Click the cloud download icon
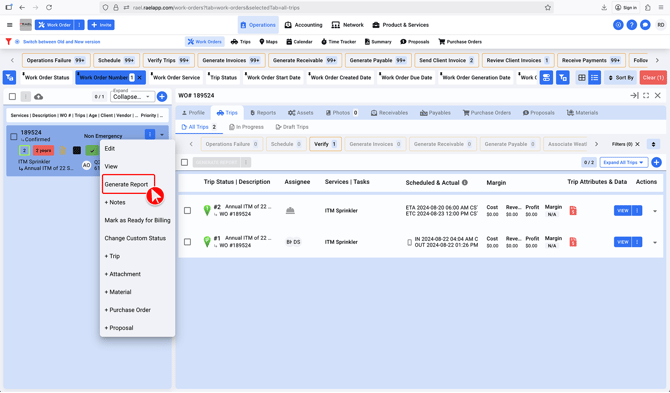The image size is (670, 393). click(38, 97)
